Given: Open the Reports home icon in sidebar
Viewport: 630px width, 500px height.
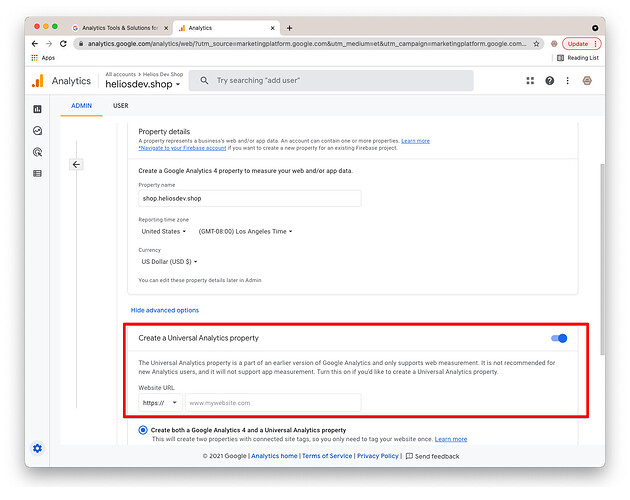Looking at the screenshot, I should coord(37,109).
